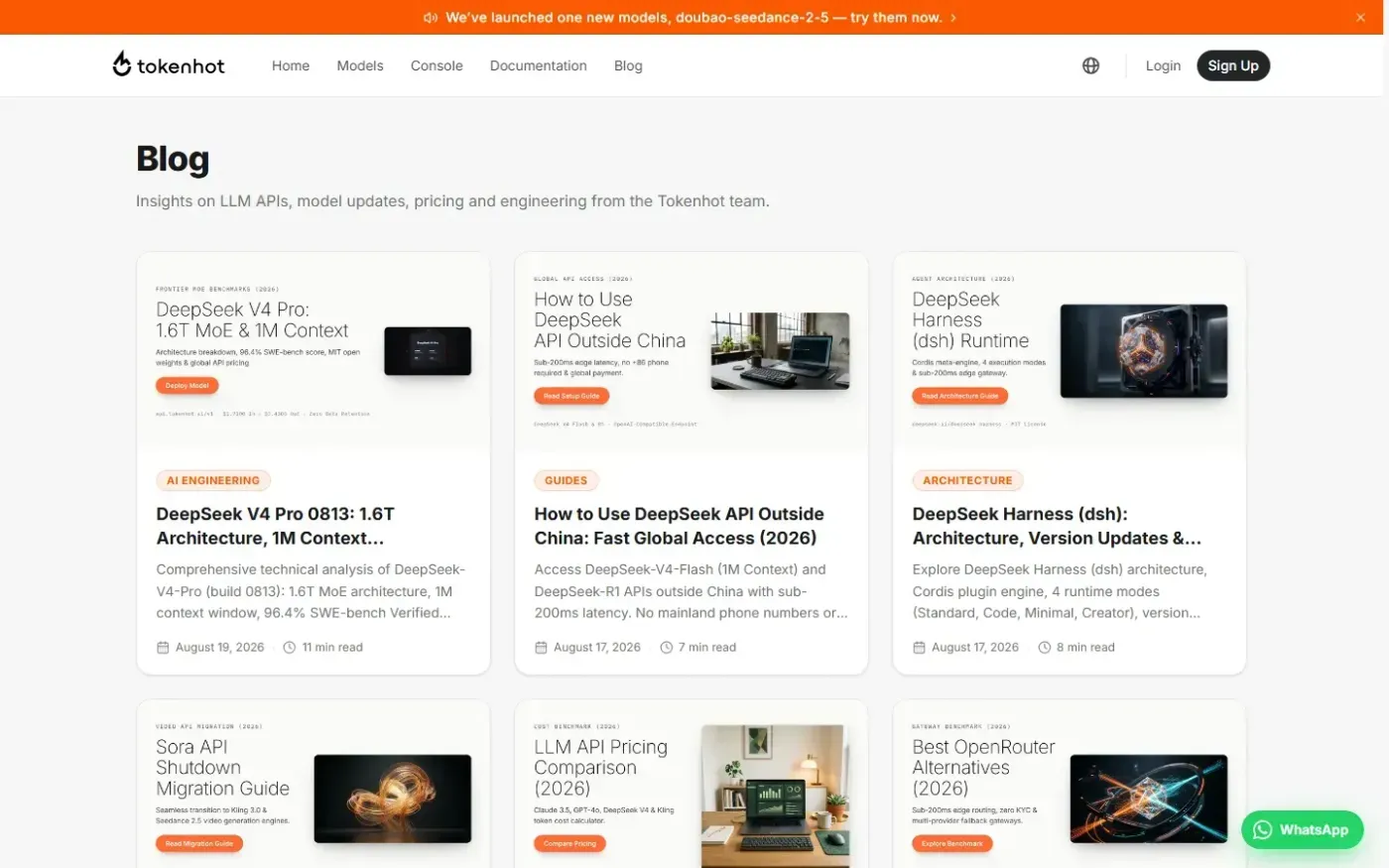Viewport: 1389px width, 868px height.
Task: Click Read Migration Guide button
Action: click(199, 843)
